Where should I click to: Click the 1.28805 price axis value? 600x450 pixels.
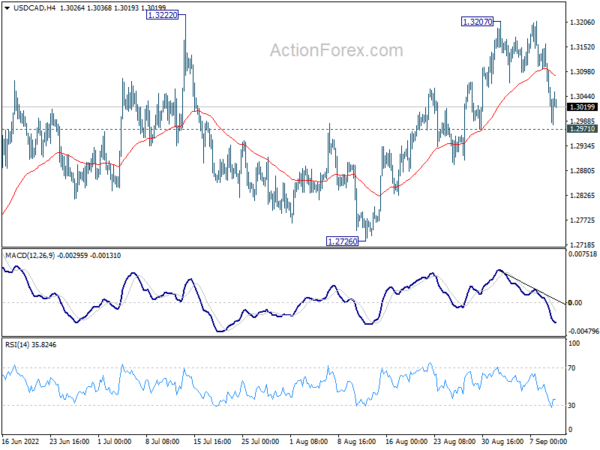582,171
